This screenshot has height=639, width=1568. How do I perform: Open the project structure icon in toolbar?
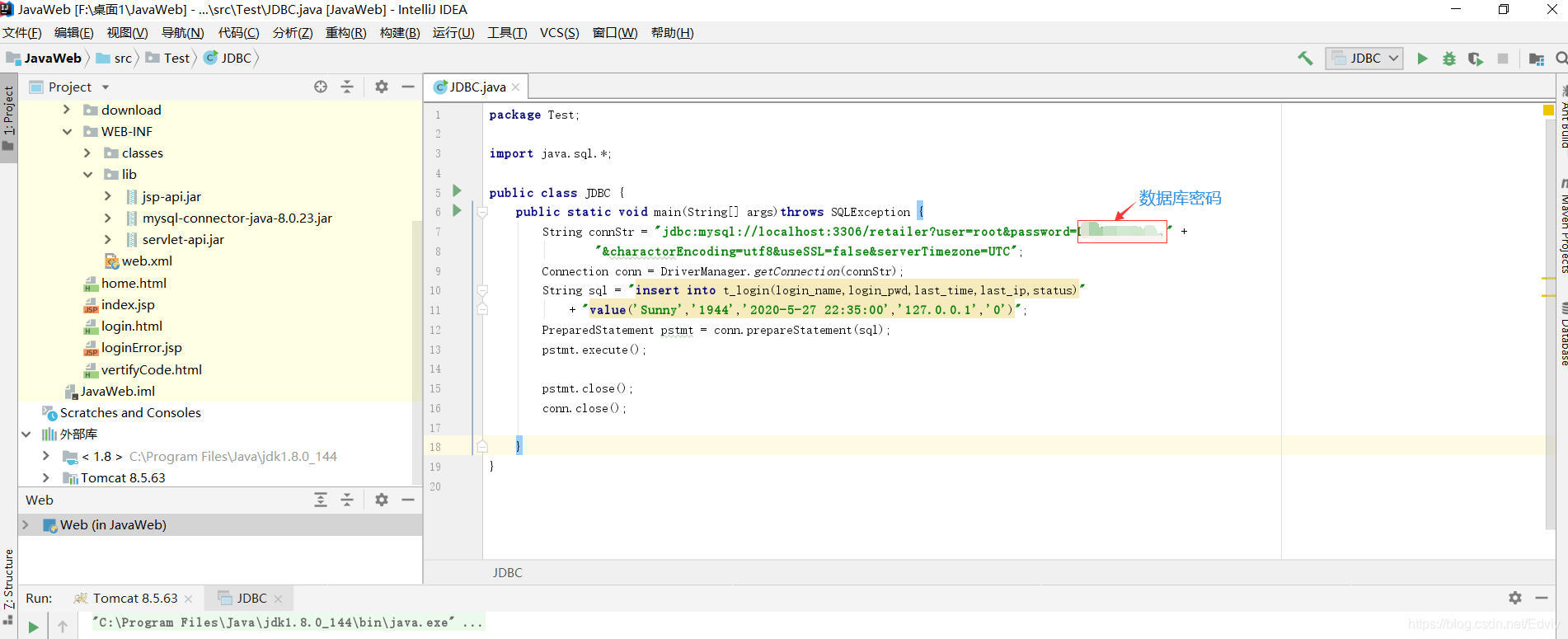[1536, 59]
